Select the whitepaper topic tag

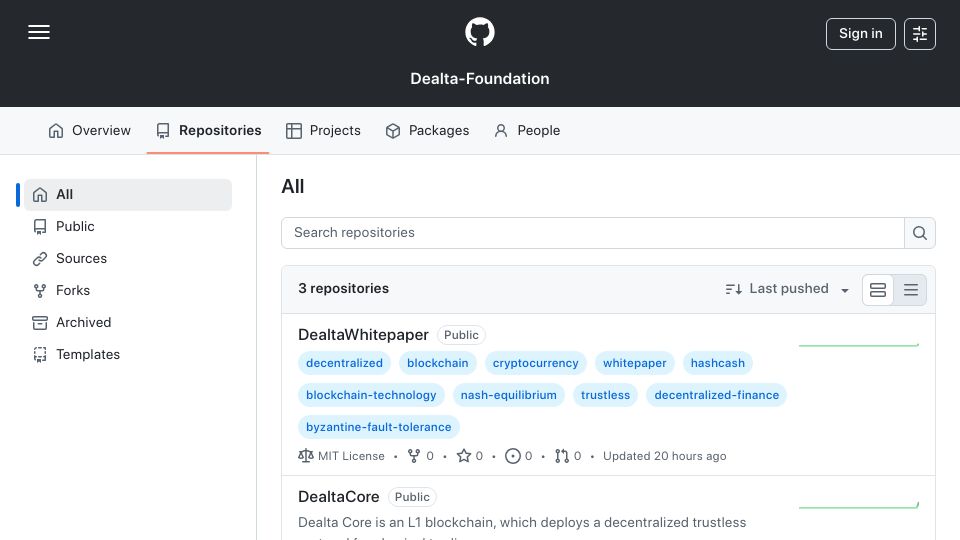(634, 363)
